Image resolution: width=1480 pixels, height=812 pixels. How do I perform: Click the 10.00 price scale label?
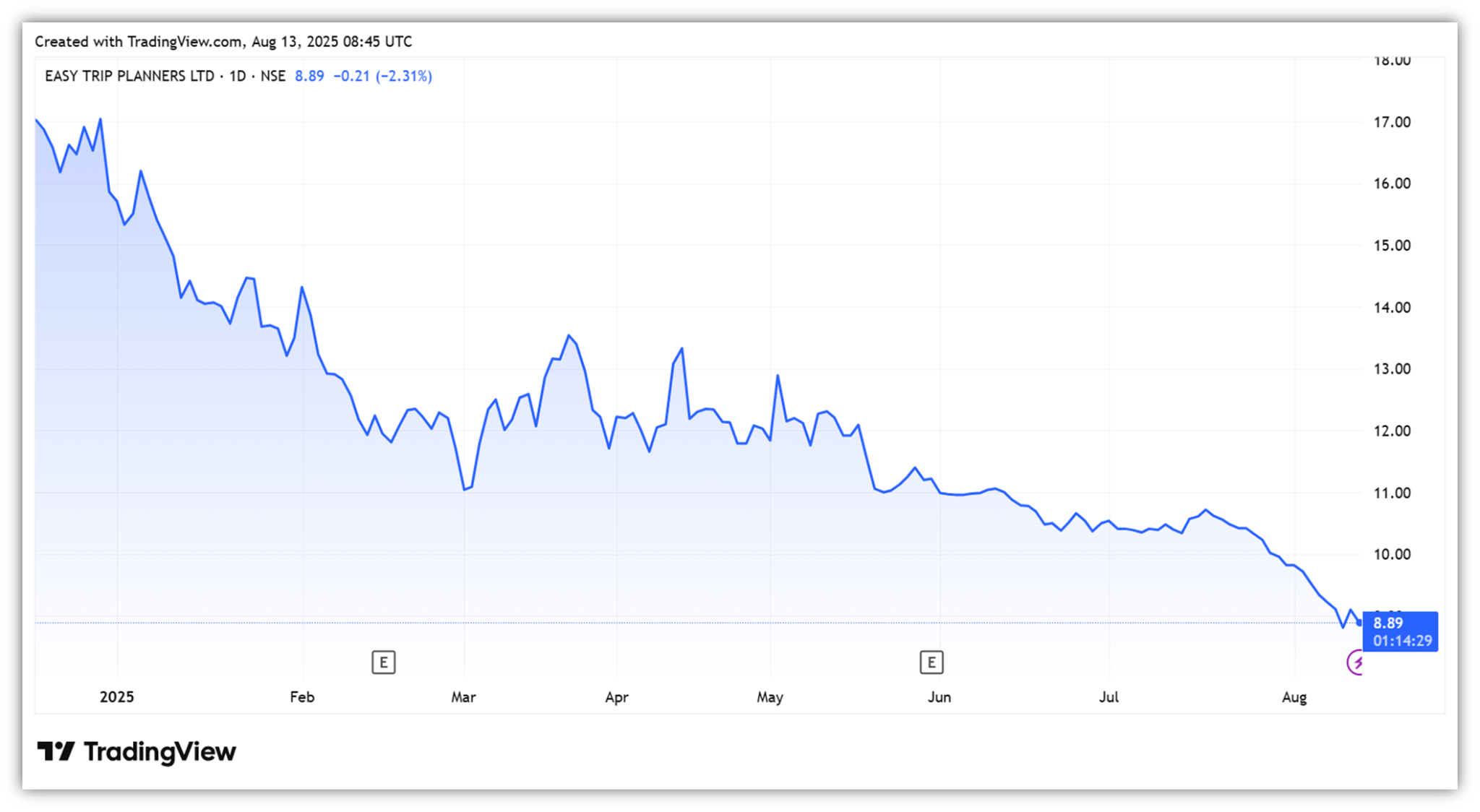click(x=1391, y=554)
